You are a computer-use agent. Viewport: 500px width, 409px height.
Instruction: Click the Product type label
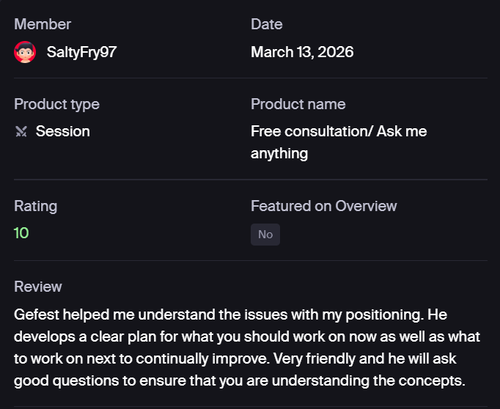point(57,104)
